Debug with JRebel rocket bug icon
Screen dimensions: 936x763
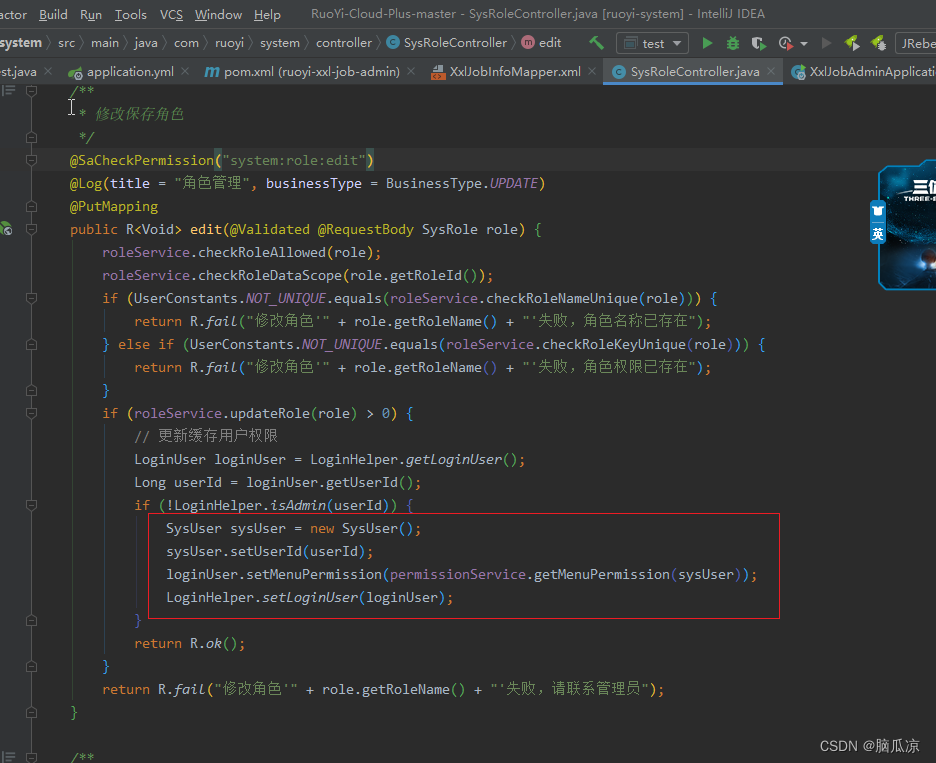pos(878,43)
